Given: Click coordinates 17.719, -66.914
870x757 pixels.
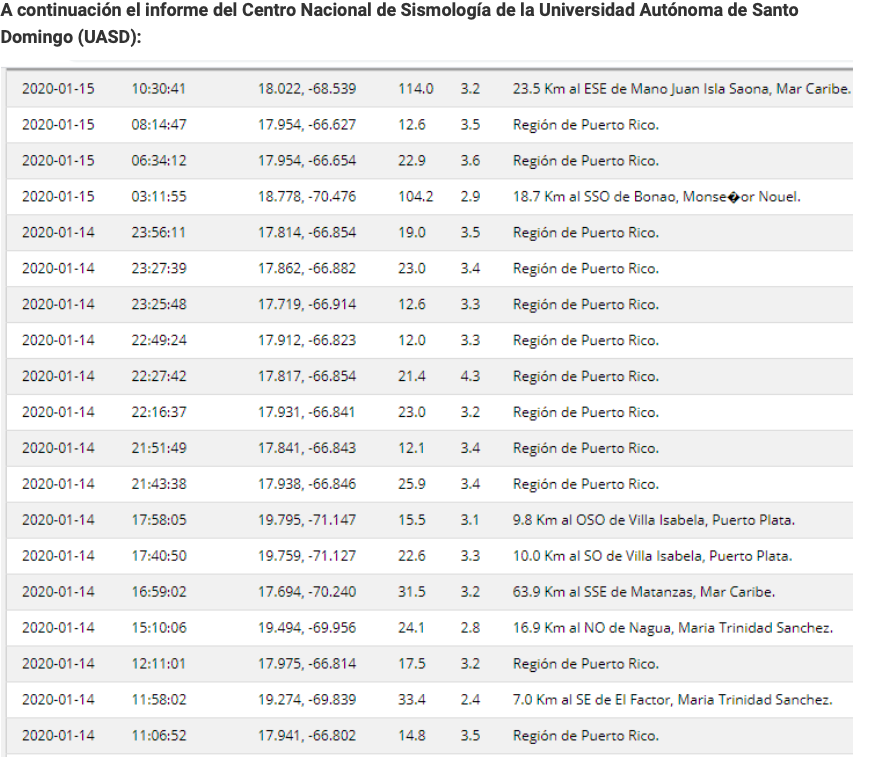Looking at the screenshot, I should 307,305.
